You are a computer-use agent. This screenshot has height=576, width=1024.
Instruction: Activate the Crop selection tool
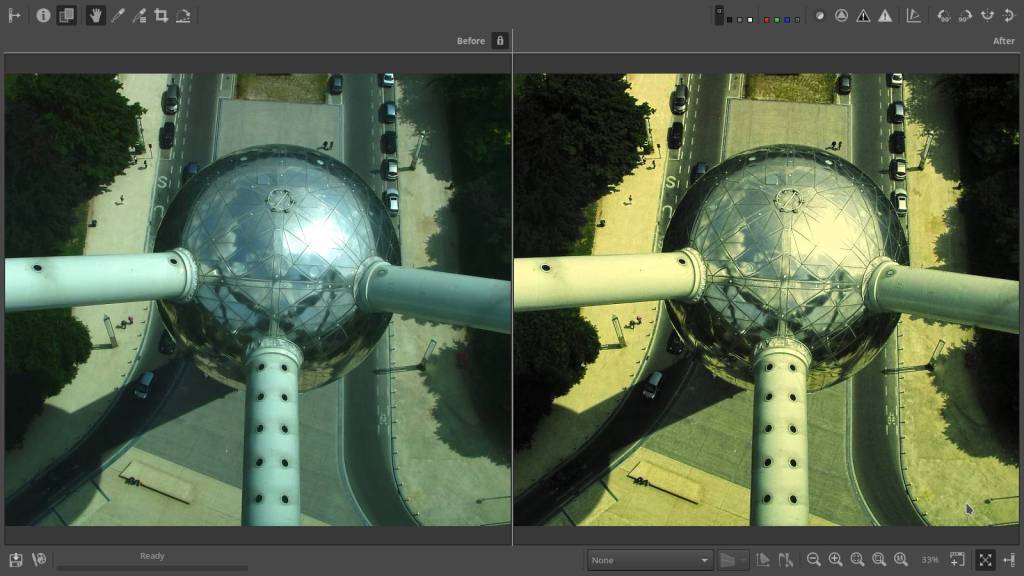coord(161,15)
